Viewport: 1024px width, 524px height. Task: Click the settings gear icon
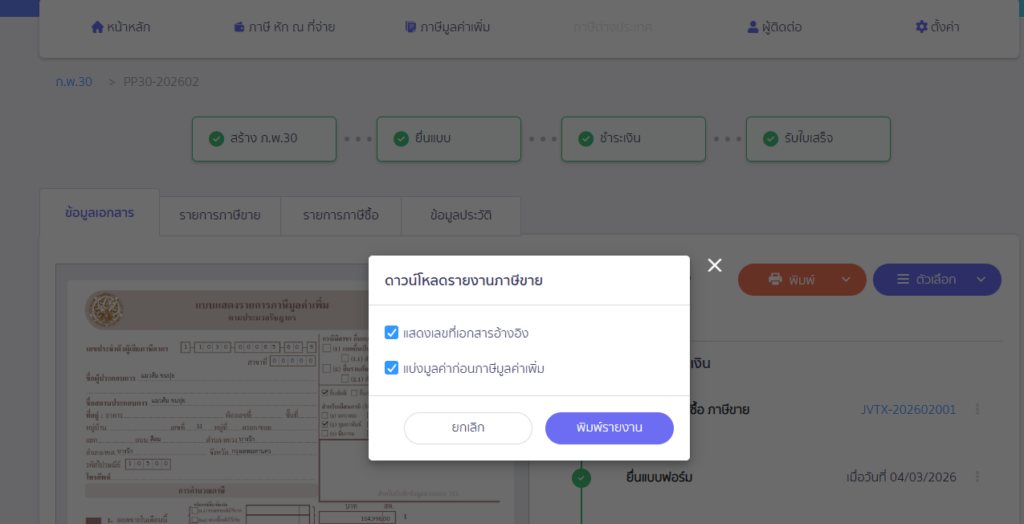click(921, 27)
